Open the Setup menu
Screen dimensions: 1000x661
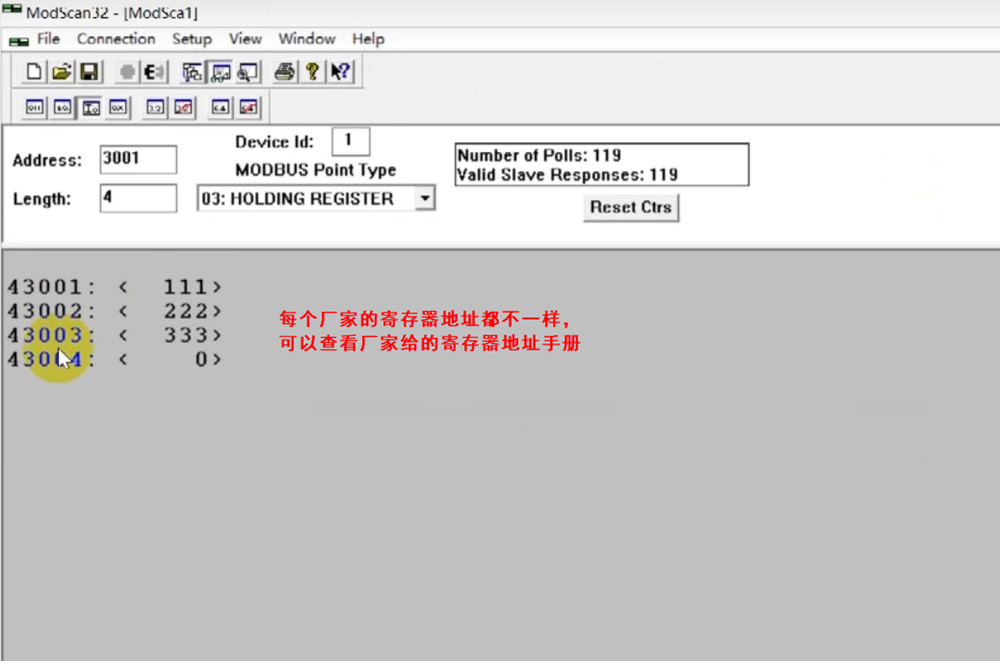click(192, 39)
